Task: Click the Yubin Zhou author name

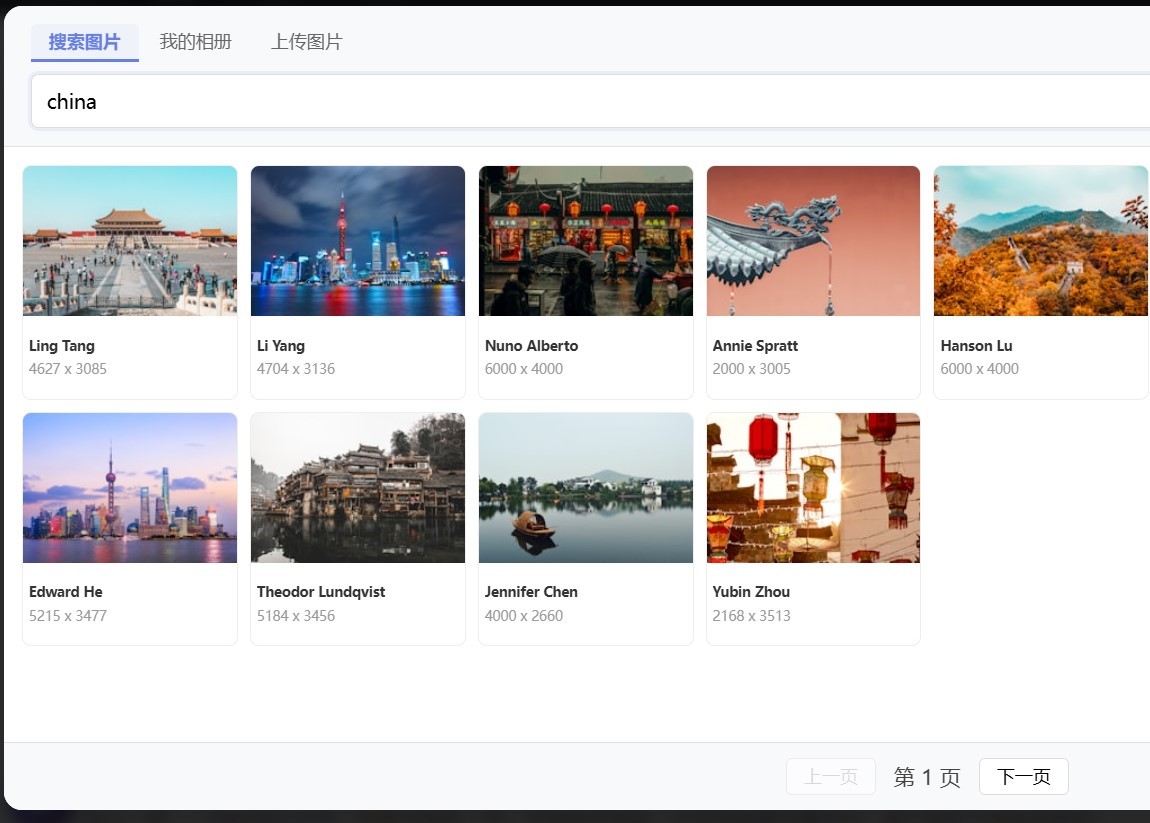Action: tap(751, 592)
